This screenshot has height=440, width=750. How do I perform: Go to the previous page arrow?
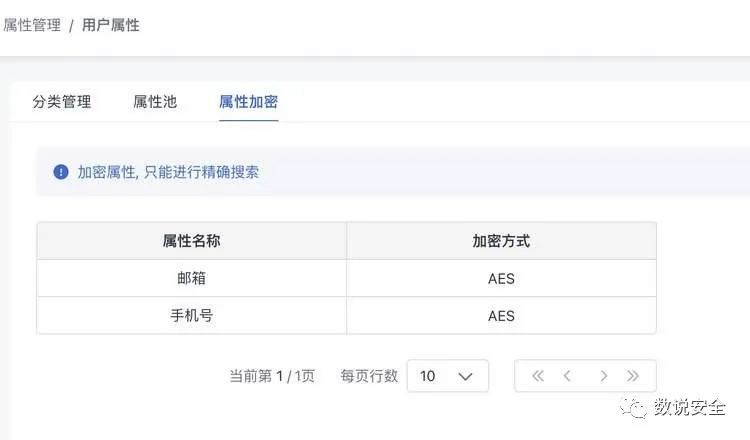click(x=567, y=376)
